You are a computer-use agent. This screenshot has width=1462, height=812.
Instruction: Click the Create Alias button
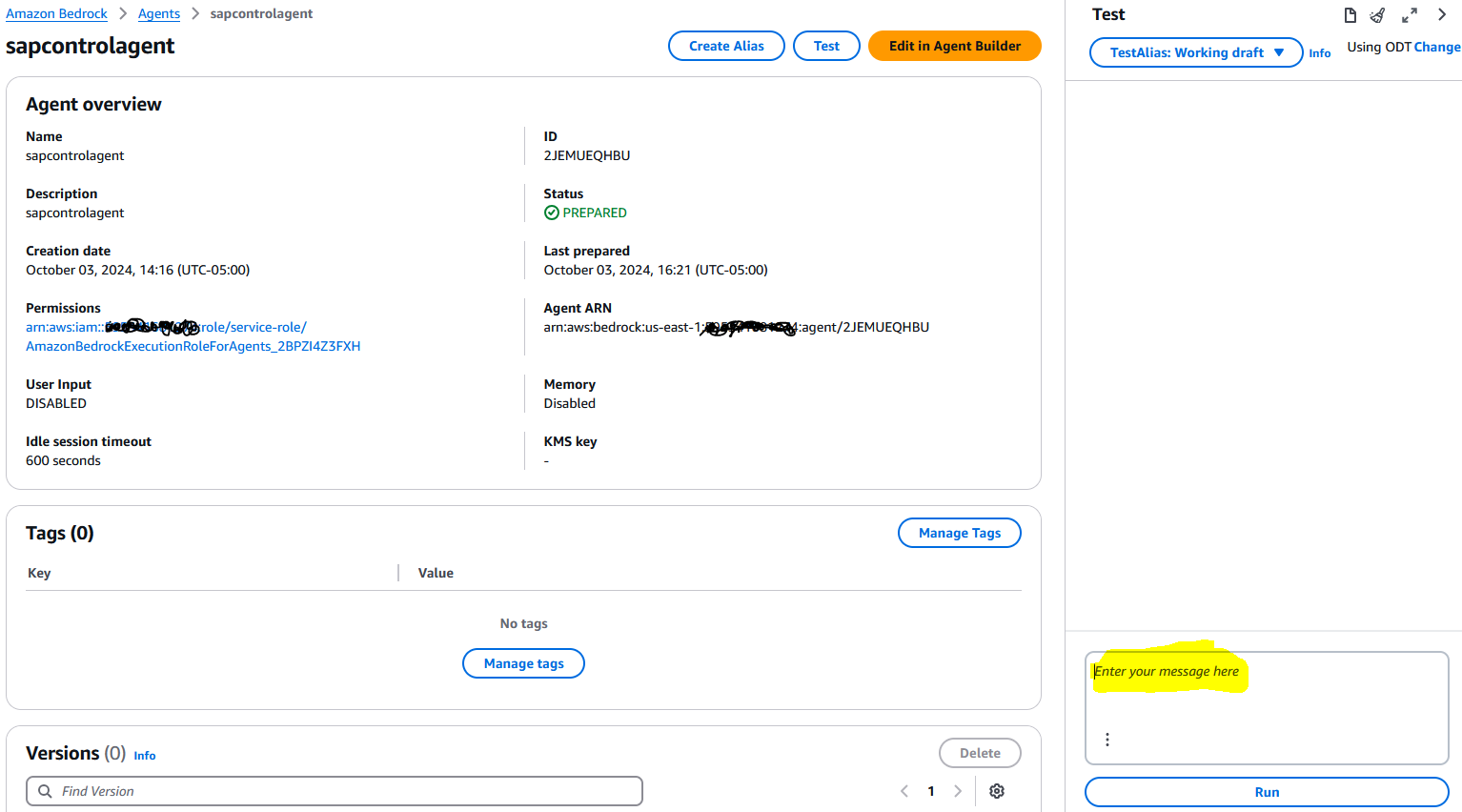point(726,46)
